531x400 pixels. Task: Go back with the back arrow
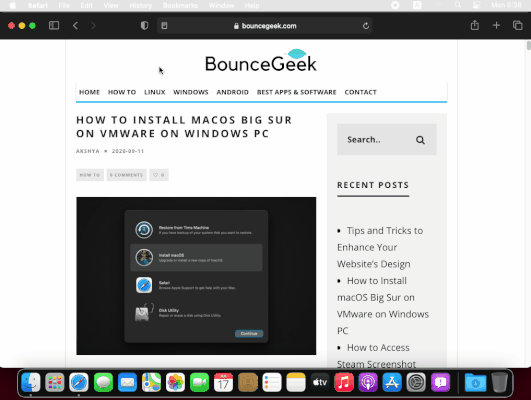click(x=76, y=26)
